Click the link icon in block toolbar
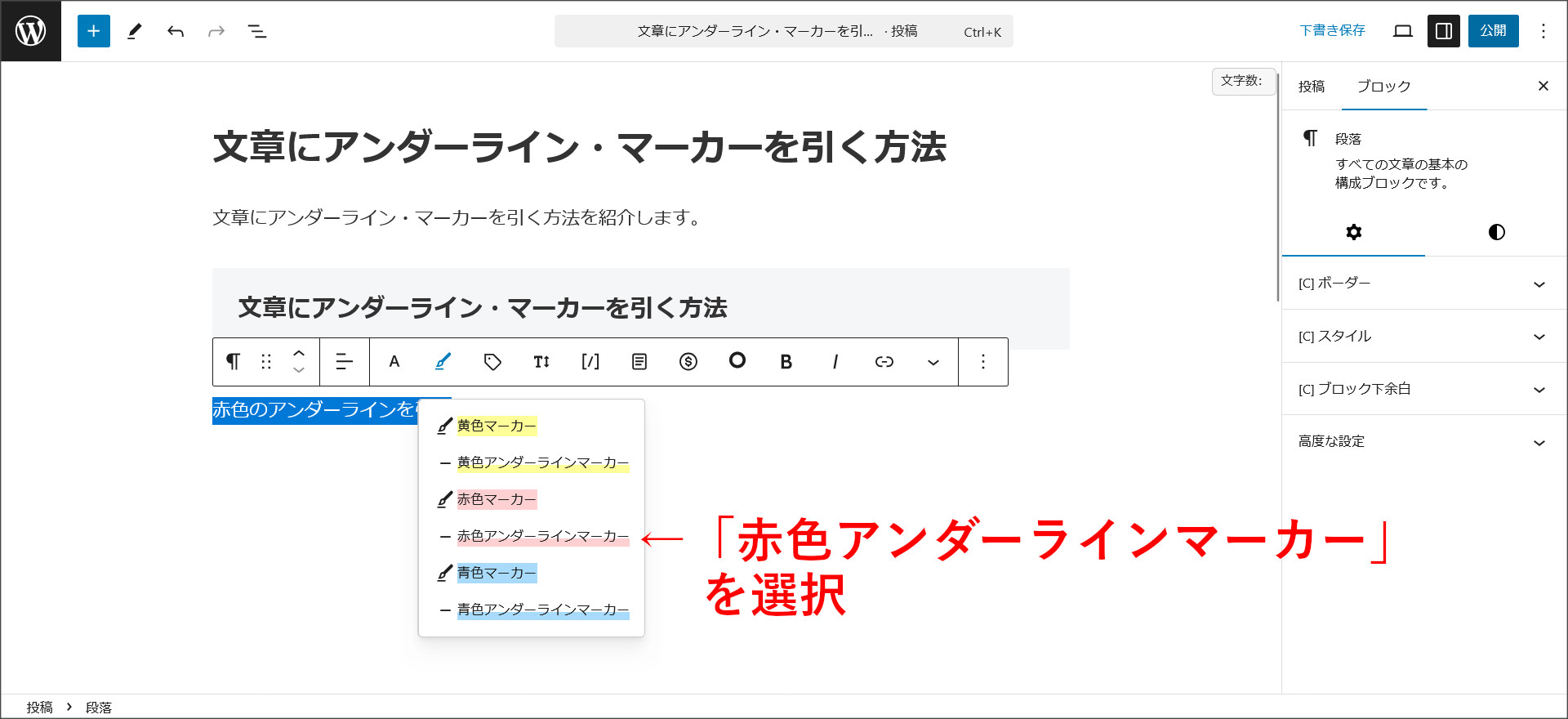 pos(884,361)
